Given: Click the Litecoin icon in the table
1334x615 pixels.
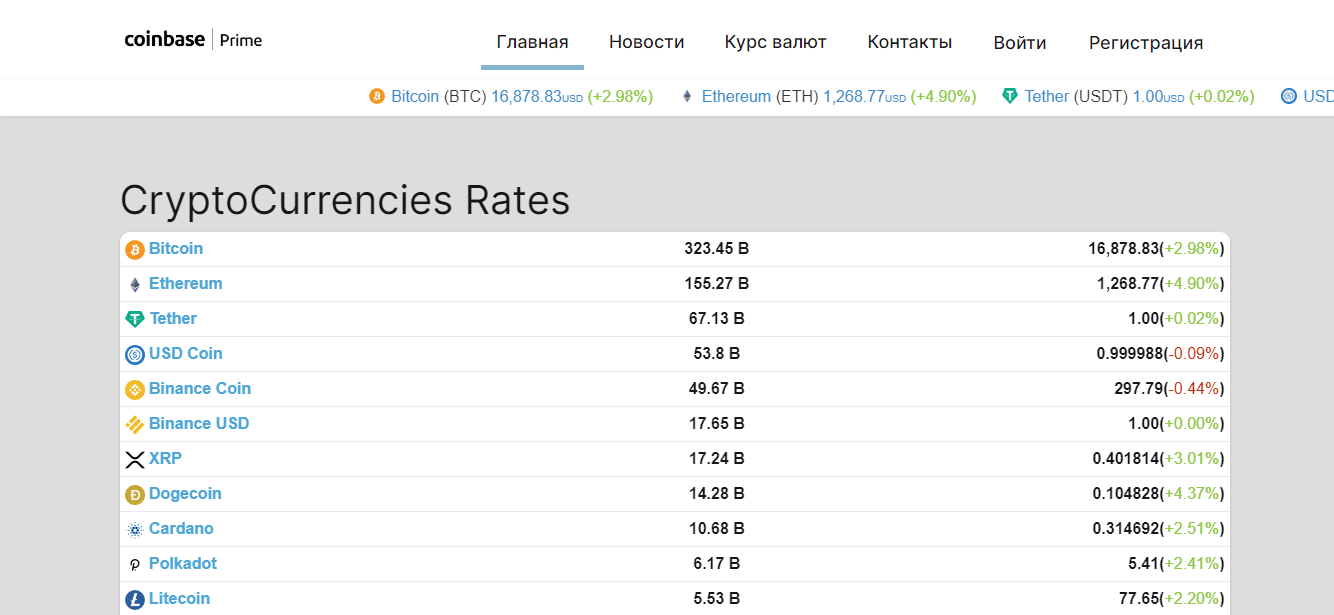Looking at the screenshot, I should 135,599.
